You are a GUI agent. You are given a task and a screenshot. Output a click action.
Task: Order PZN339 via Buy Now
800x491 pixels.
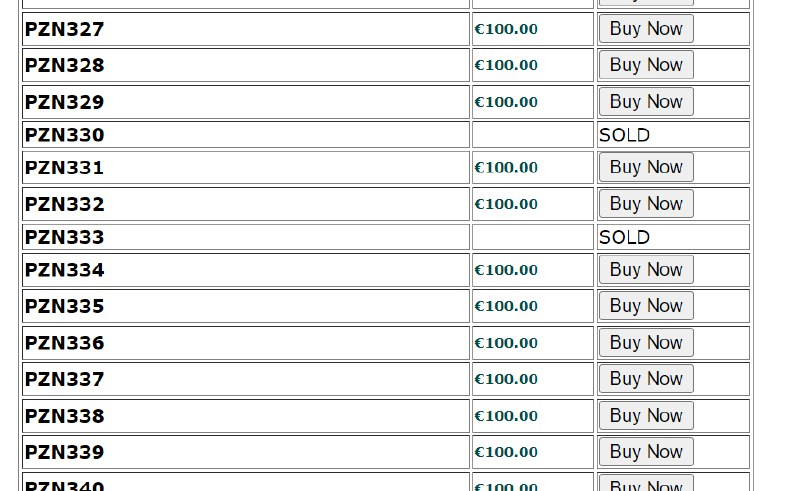645,452
